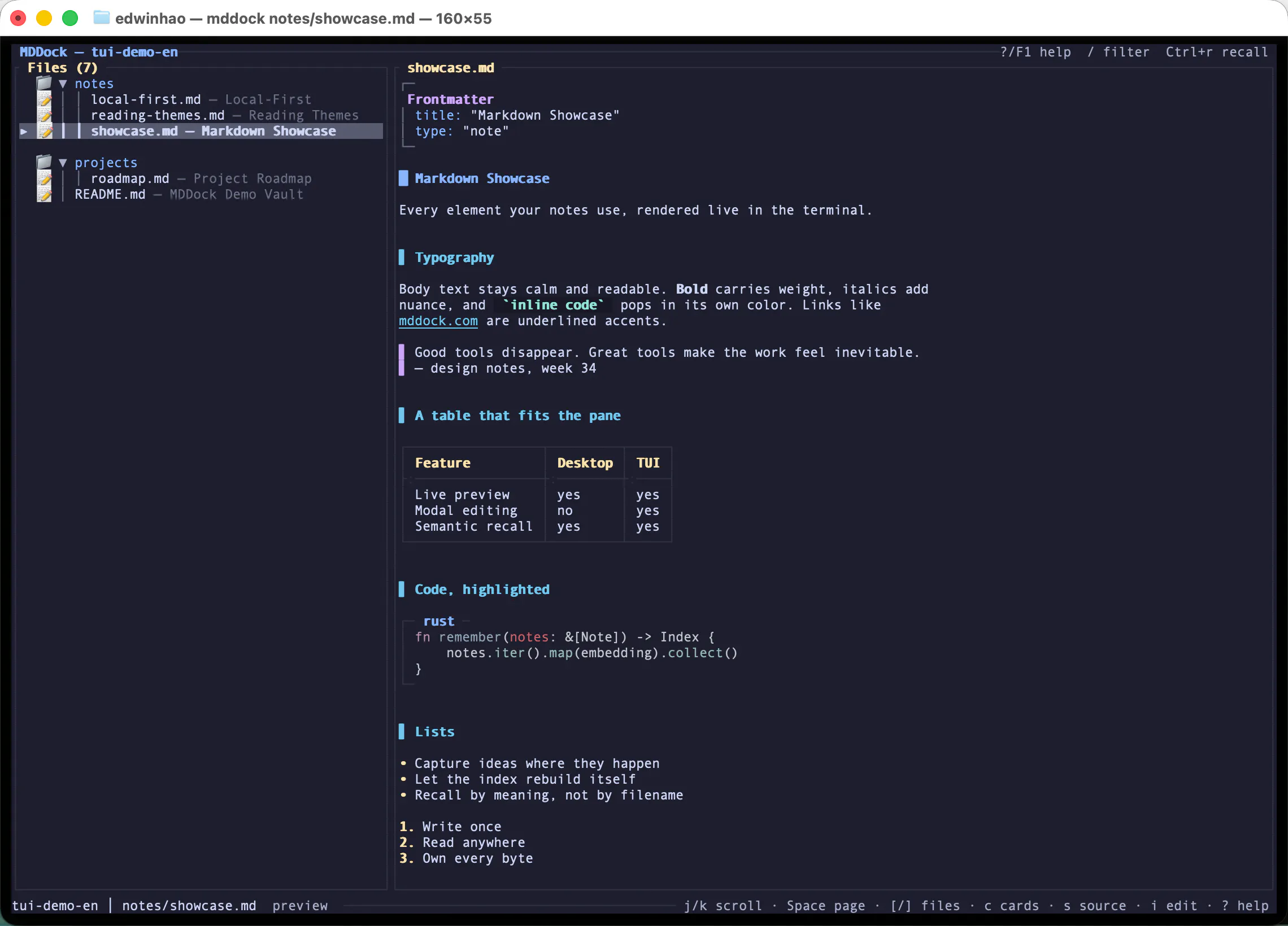
Task: Click the 3. Own every byte list item
Action: 466,858
